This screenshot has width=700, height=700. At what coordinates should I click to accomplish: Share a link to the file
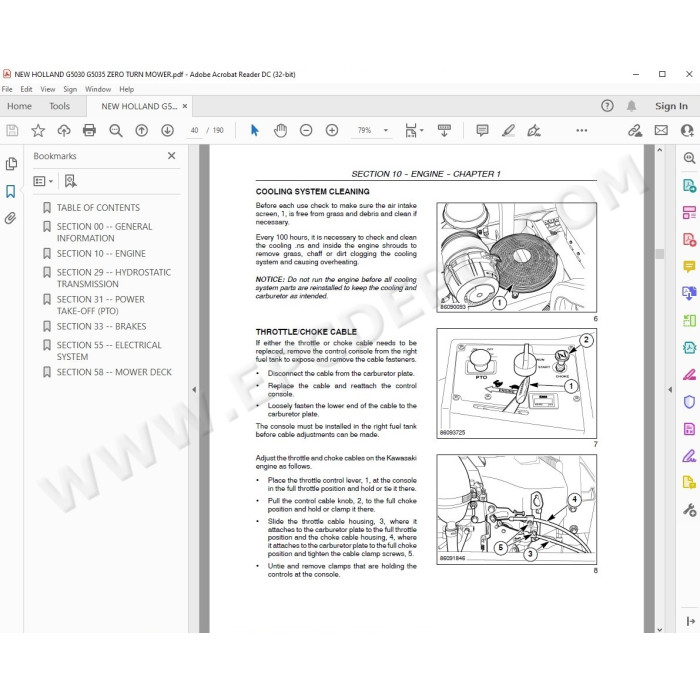coord(635,130)
